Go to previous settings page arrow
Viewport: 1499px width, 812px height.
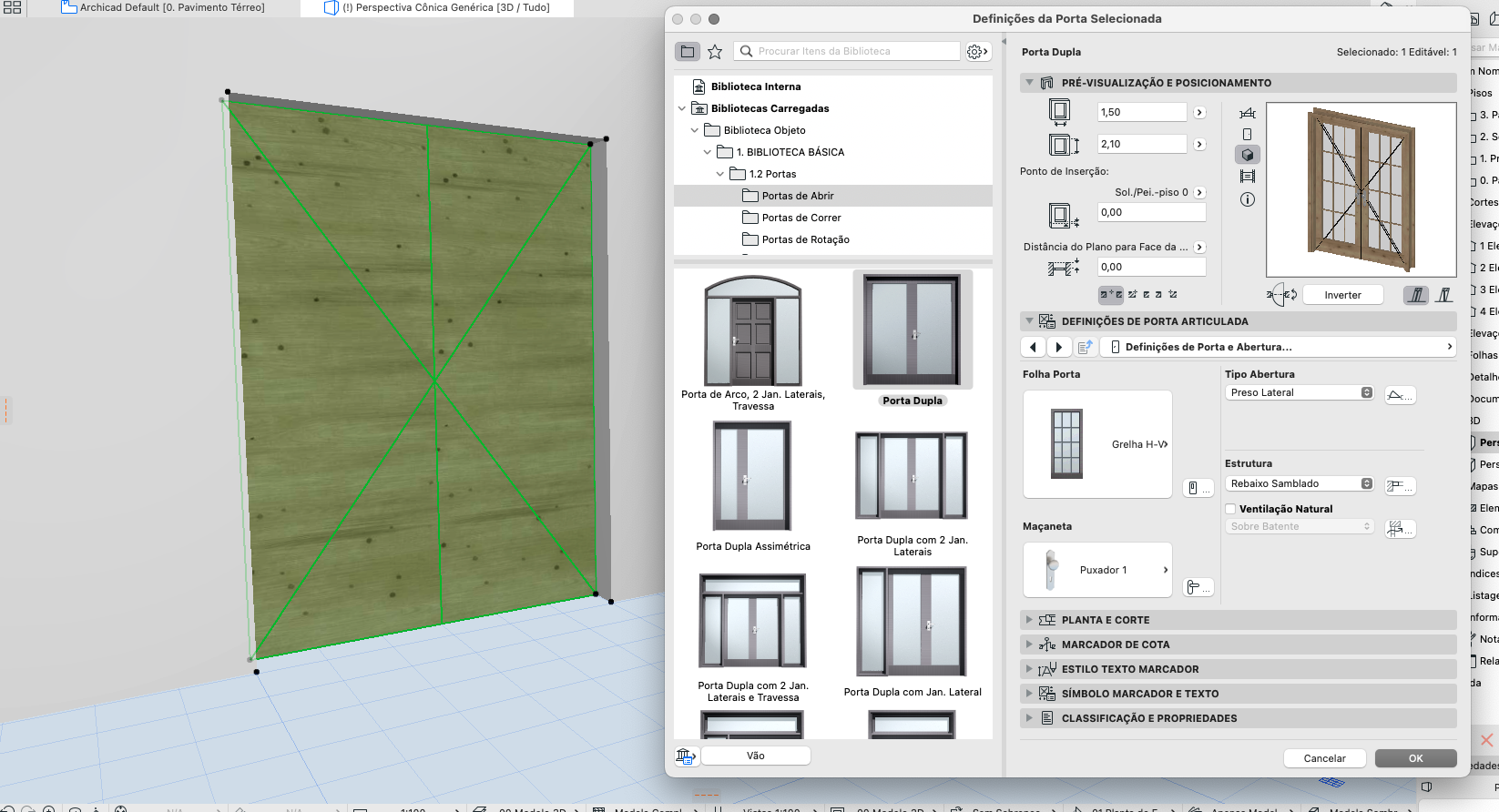pyautogui.click(x=1033, y=347)
